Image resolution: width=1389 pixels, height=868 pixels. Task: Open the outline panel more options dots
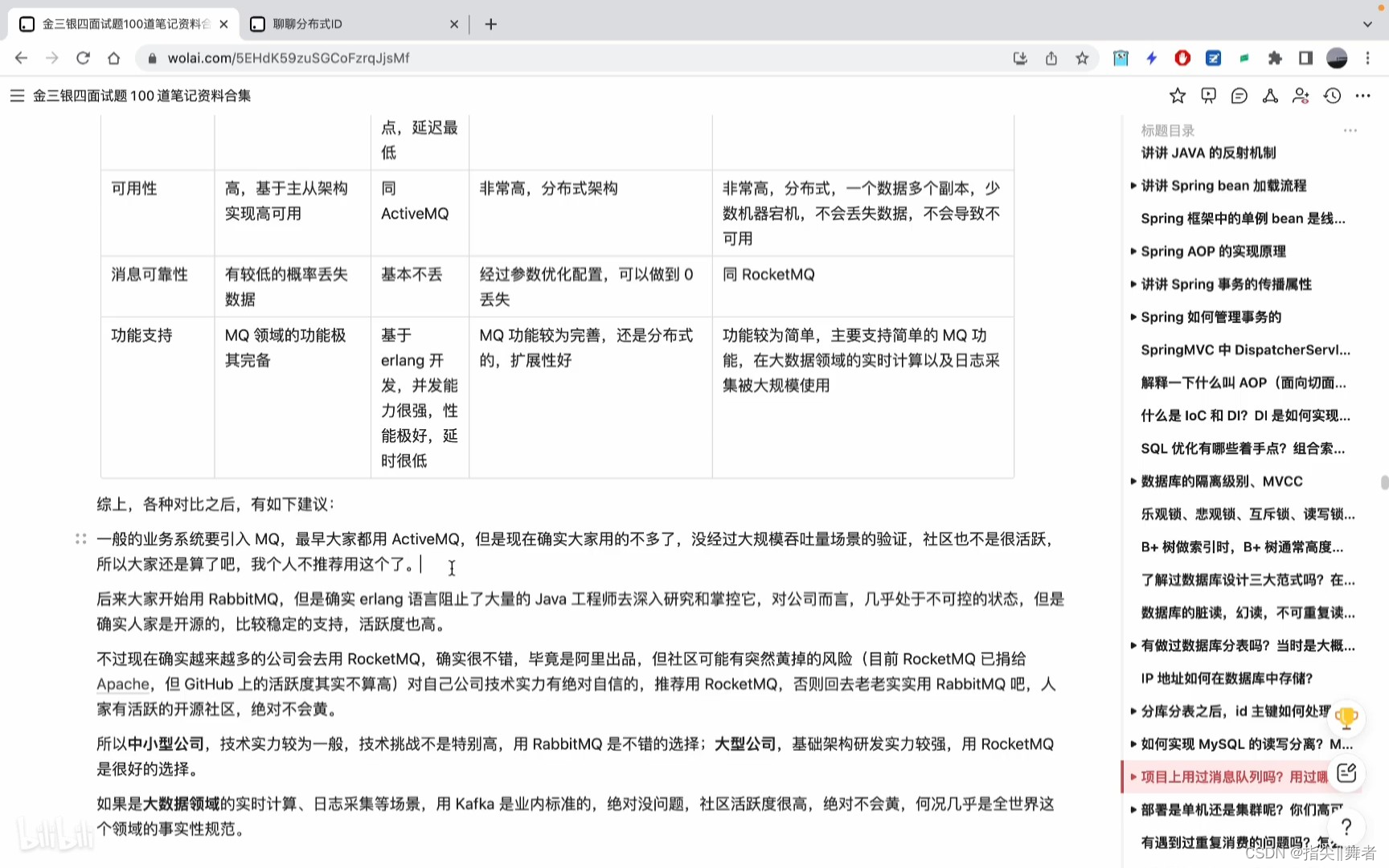1350,130
